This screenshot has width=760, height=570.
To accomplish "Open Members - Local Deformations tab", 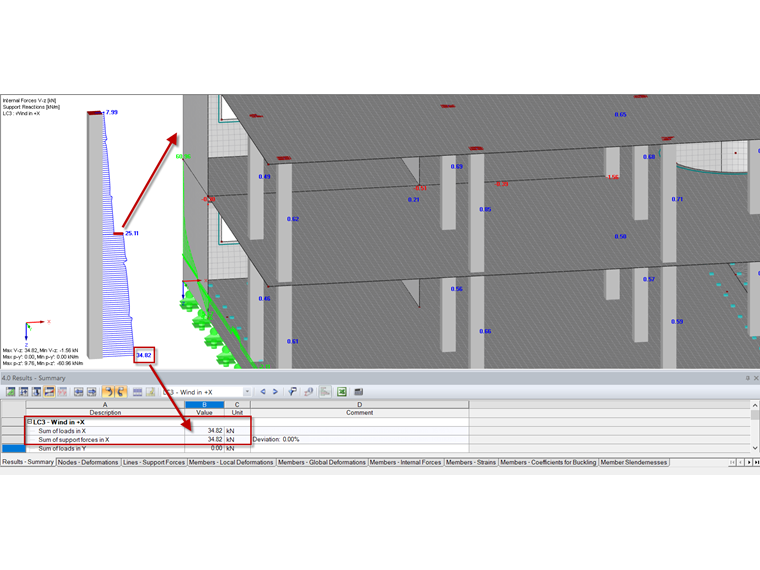I will [x=231, y=462].
